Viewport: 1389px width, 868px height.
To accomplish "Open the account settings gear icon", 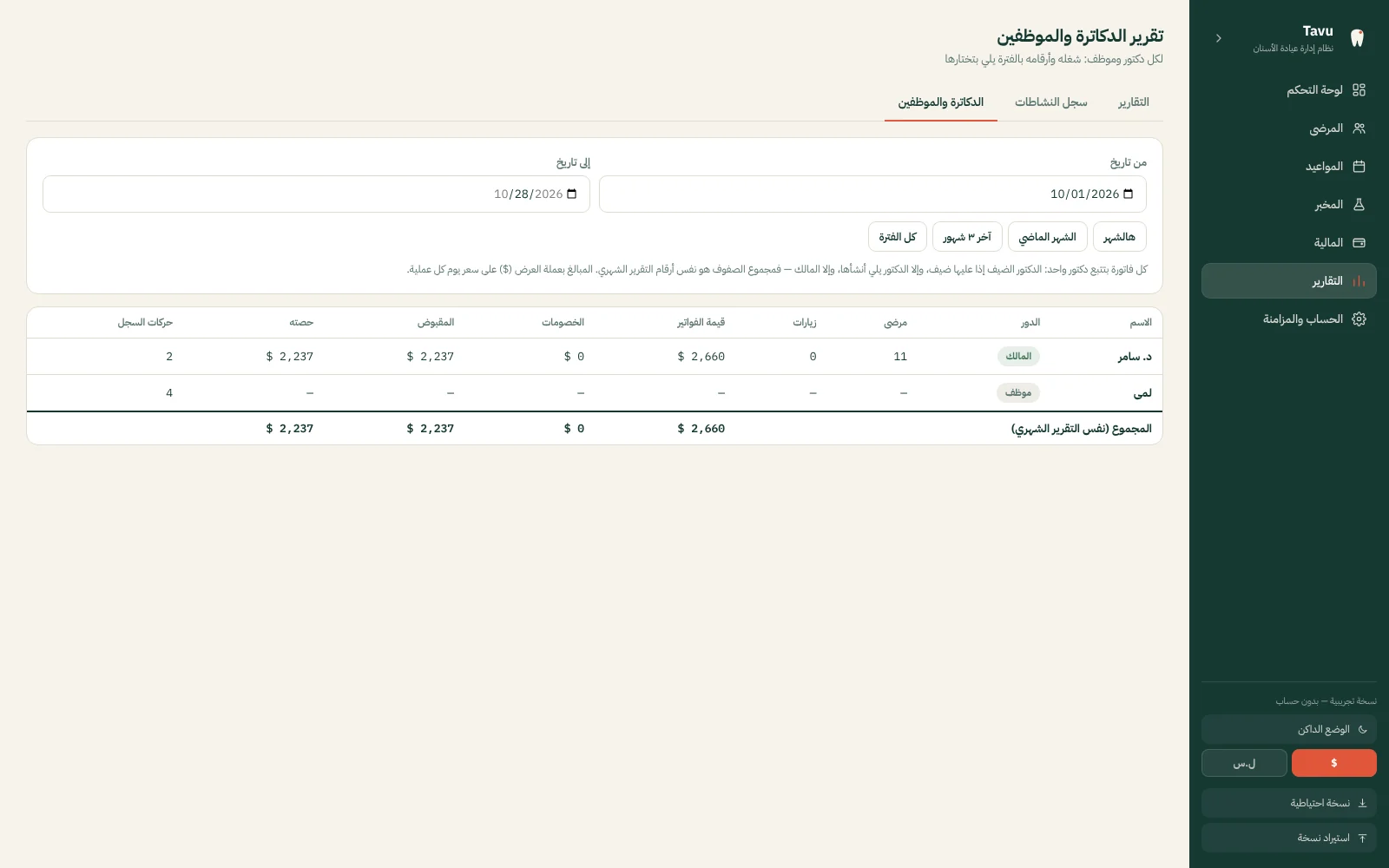I will click(1359, 319).
